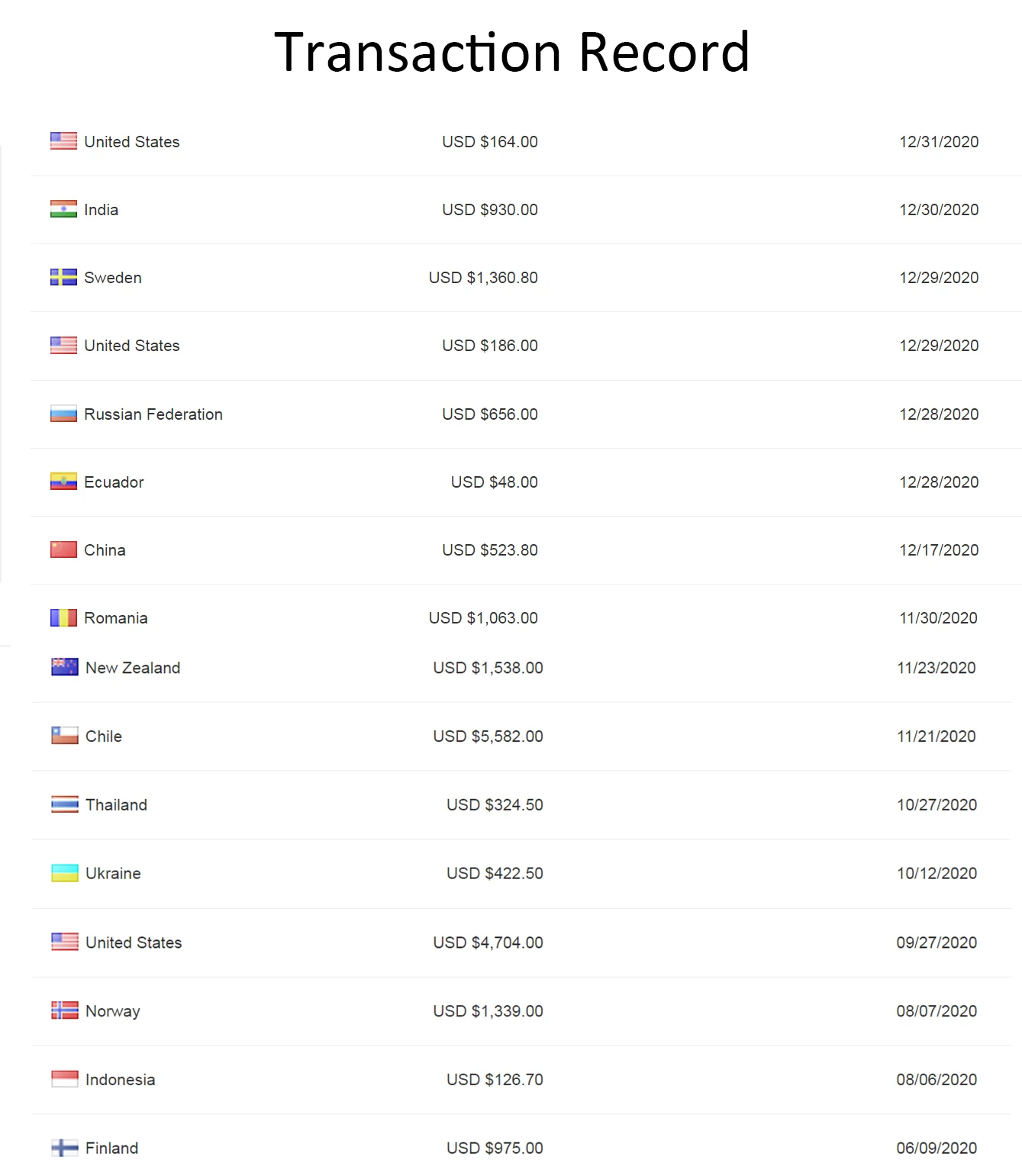Select the USD $5,582.00 amount
The width and height of the screenshot is (1022, 1176).
[488, 736]
